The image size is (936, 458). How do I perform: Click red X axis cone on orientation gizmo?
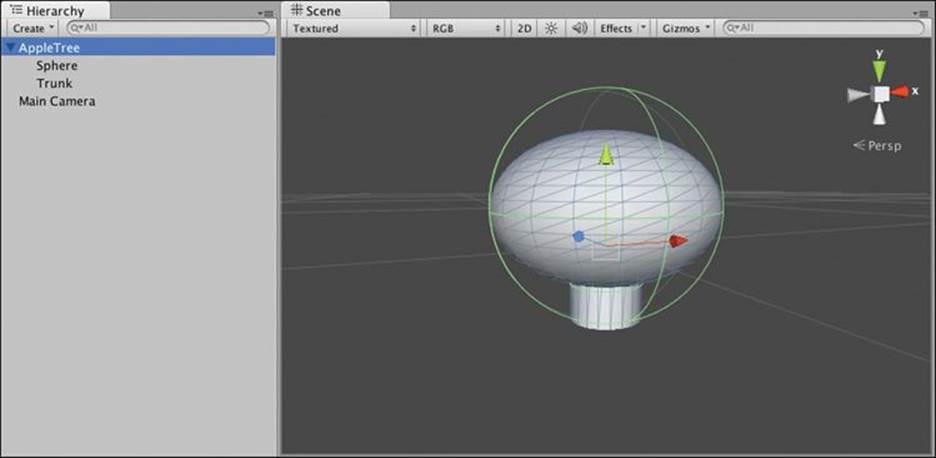click(900, 91)
